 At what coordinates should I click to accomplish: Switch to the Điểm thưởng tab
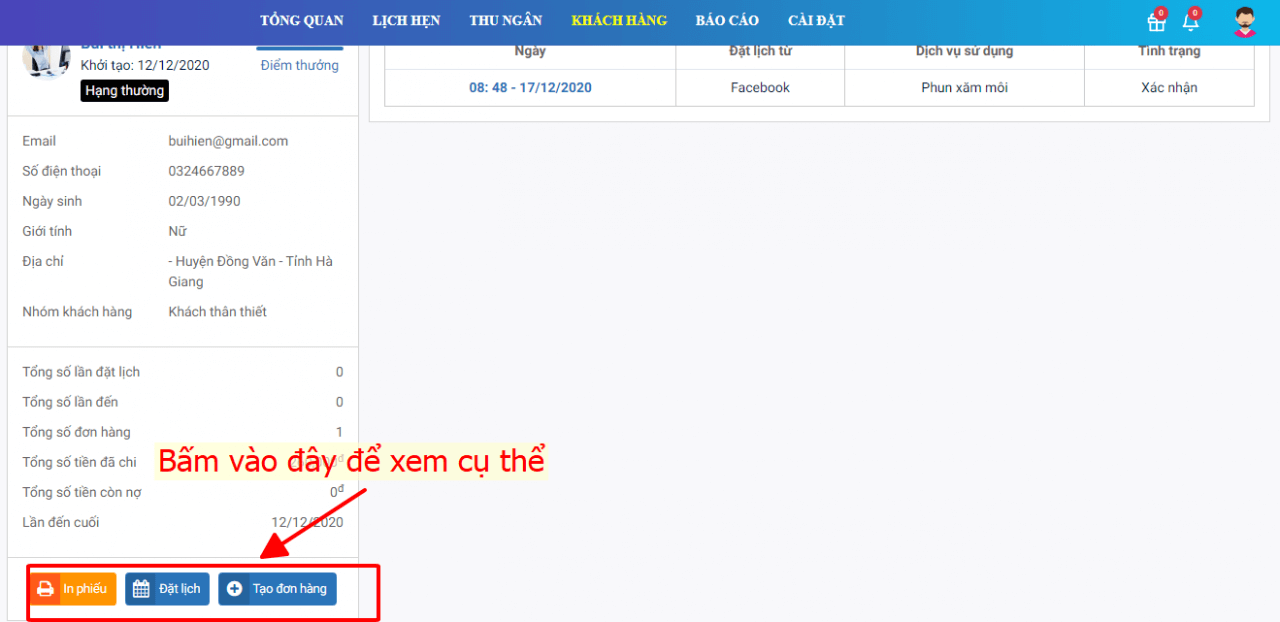coord(299,65)
